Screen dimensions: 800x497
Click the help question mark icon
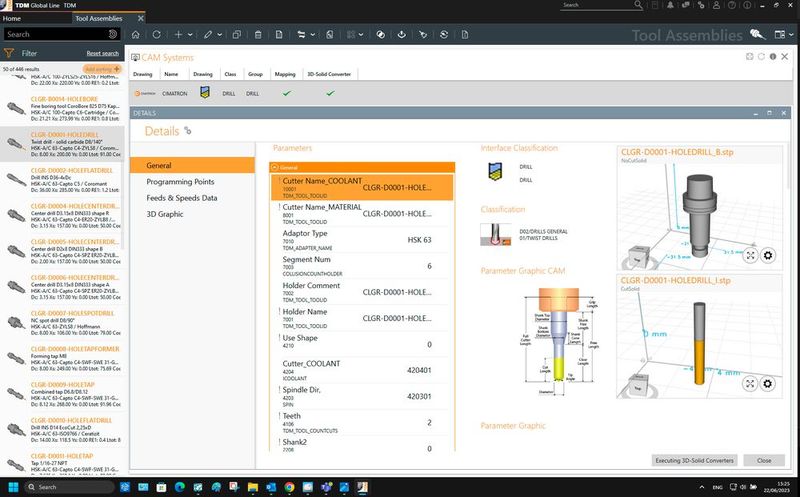(732, 5)
